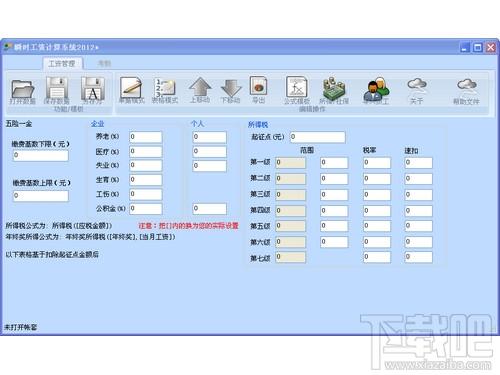Click 第三级 range upper bound field
Screen dimensions: 500x375
click(334, 195)
